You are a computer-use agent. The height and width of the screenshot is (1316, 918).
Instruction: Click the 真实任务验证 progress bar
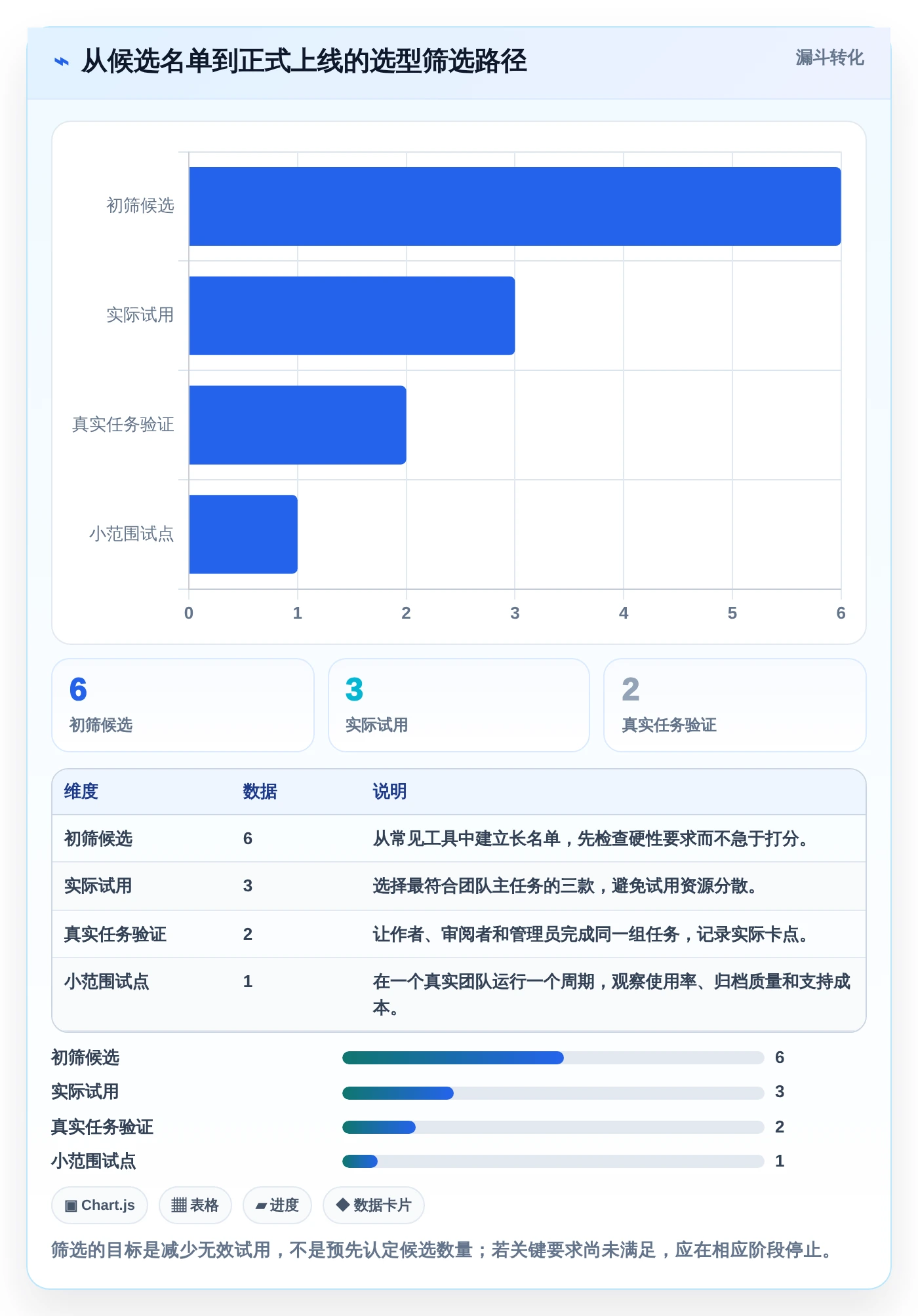553,1127
